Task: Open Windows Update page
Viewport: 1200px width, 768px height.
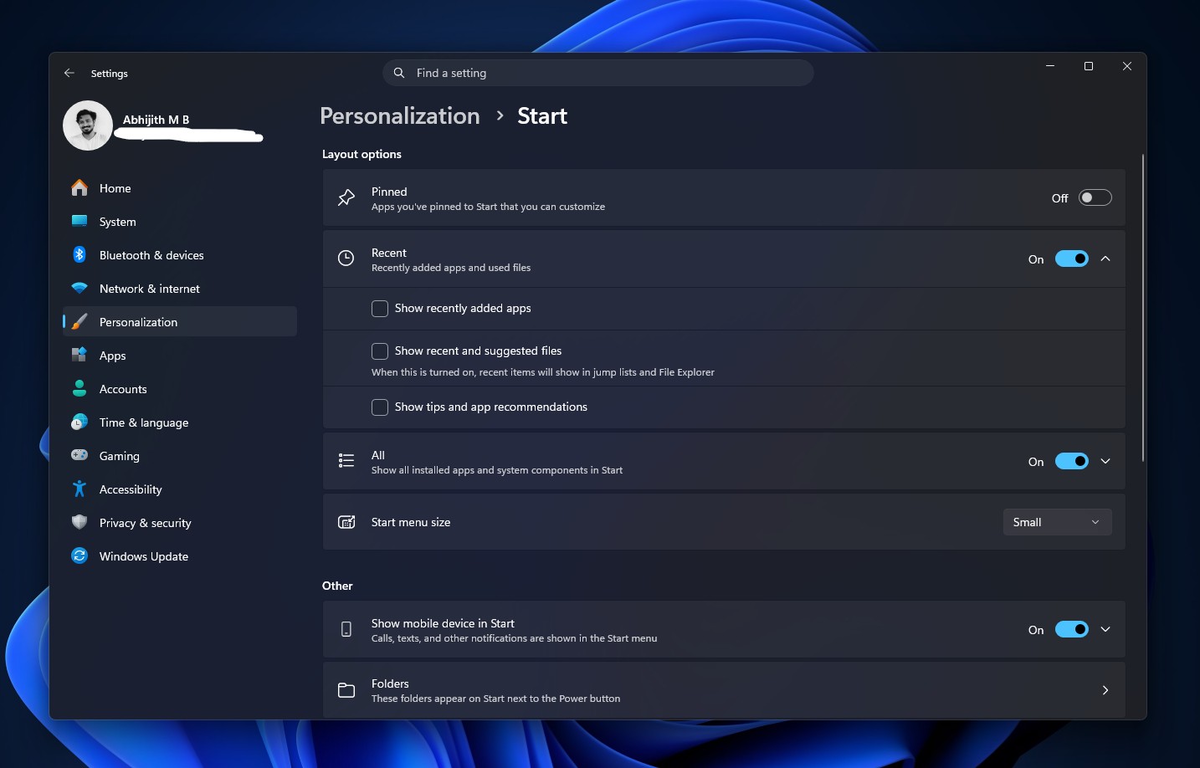Action: pyautogui.click(x=180, y=556)
